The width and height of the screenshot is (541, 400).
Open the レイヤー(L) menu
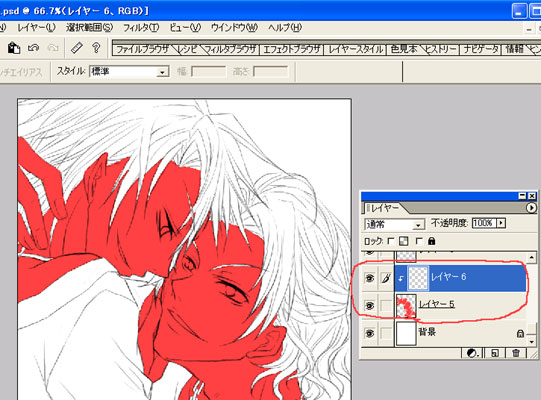click(x=36, y=28)
